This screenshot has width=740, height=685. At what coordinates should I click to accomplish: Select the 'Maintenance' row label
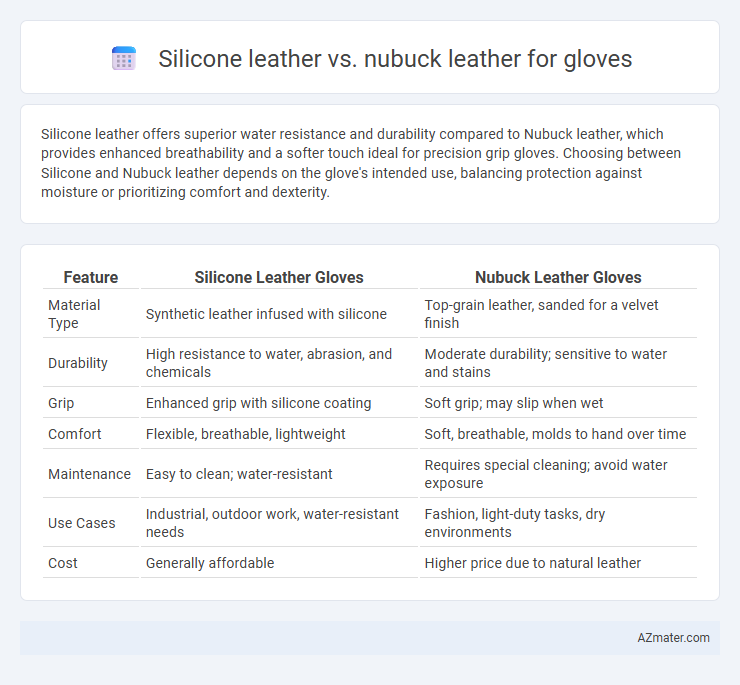[91, 474]
